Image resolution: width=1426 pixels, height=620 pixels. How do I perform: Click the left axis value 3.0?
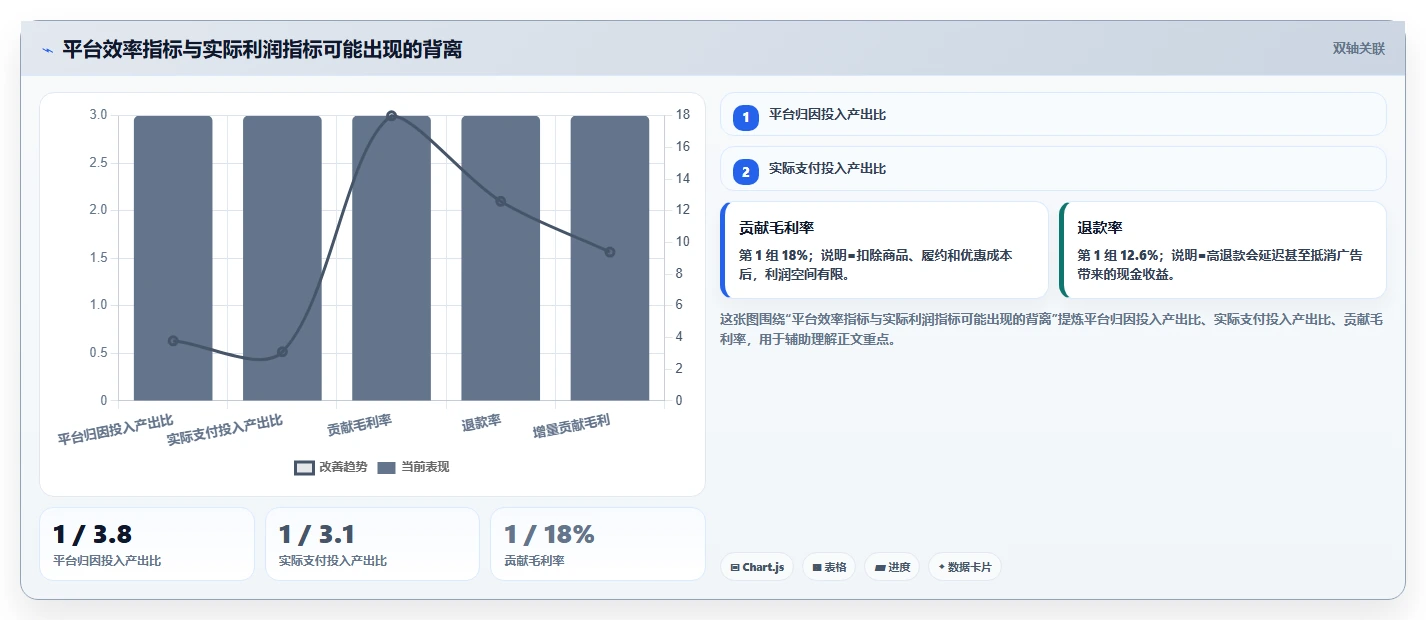point(98,115)
